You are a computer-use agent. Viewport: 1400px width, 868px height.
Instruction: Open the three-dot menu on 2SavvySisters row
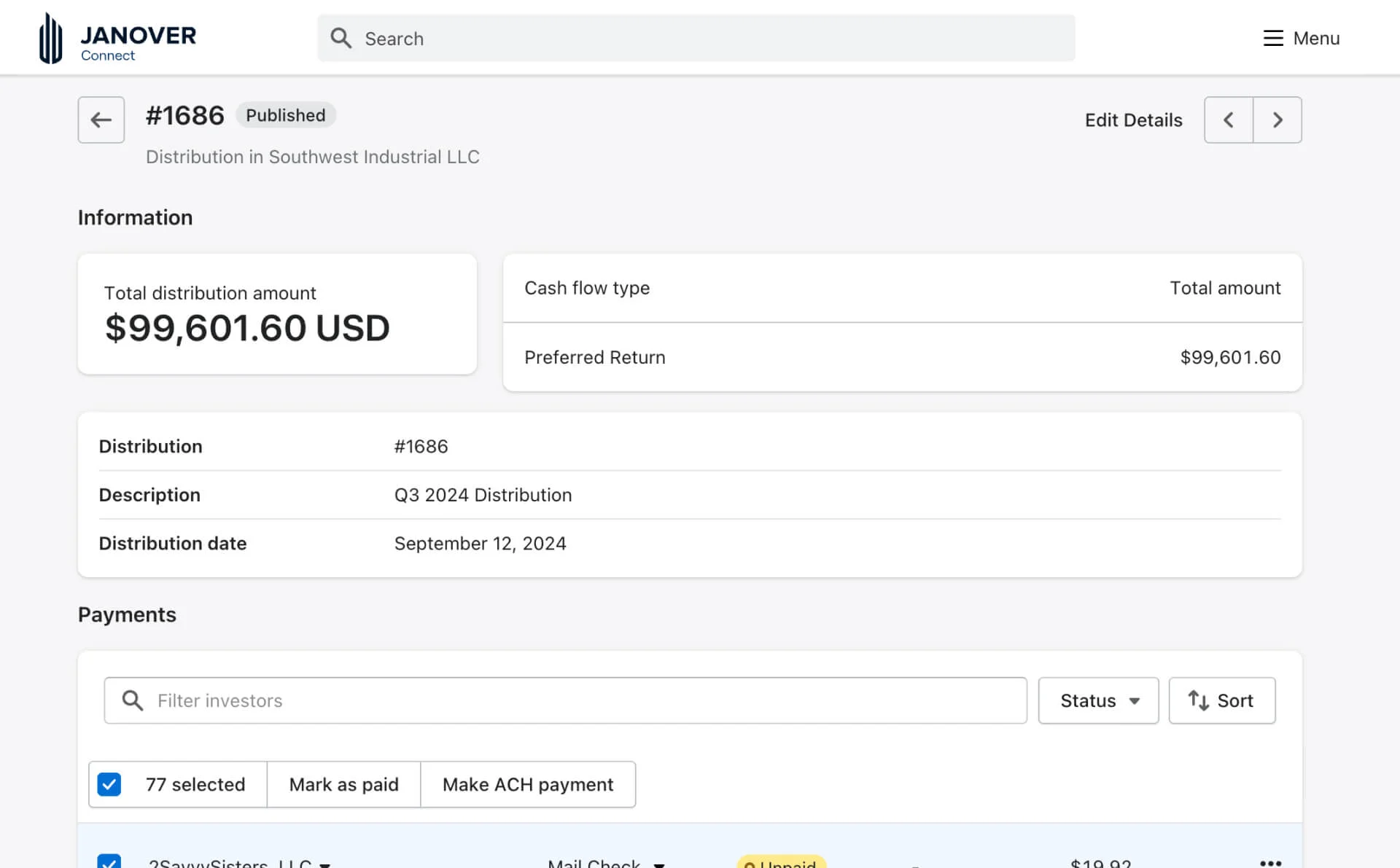click(x=1272, y=861)
